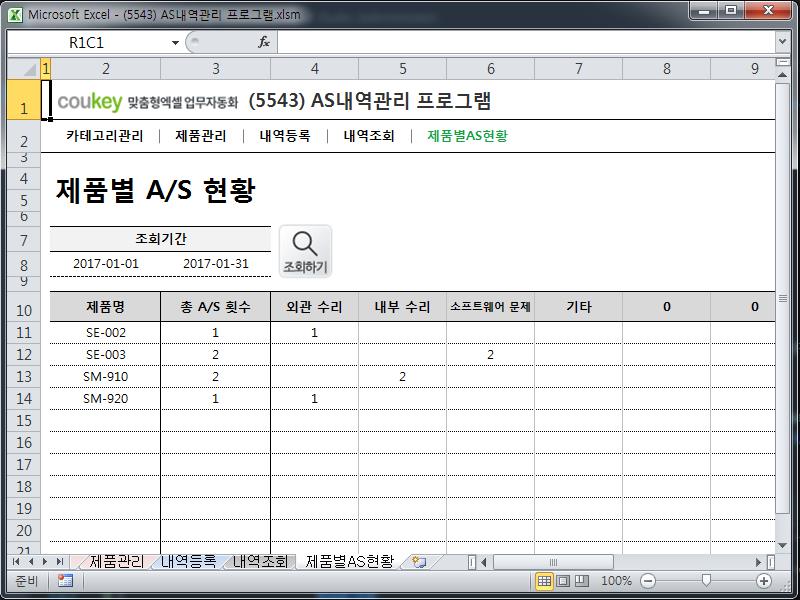Switch to Normal view icon
This screenshot has width=800, height=600.
point(544,581)
